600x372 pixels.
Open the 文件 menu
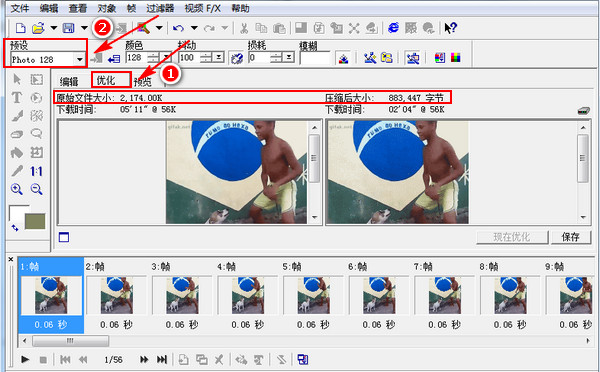coord(20,8)
